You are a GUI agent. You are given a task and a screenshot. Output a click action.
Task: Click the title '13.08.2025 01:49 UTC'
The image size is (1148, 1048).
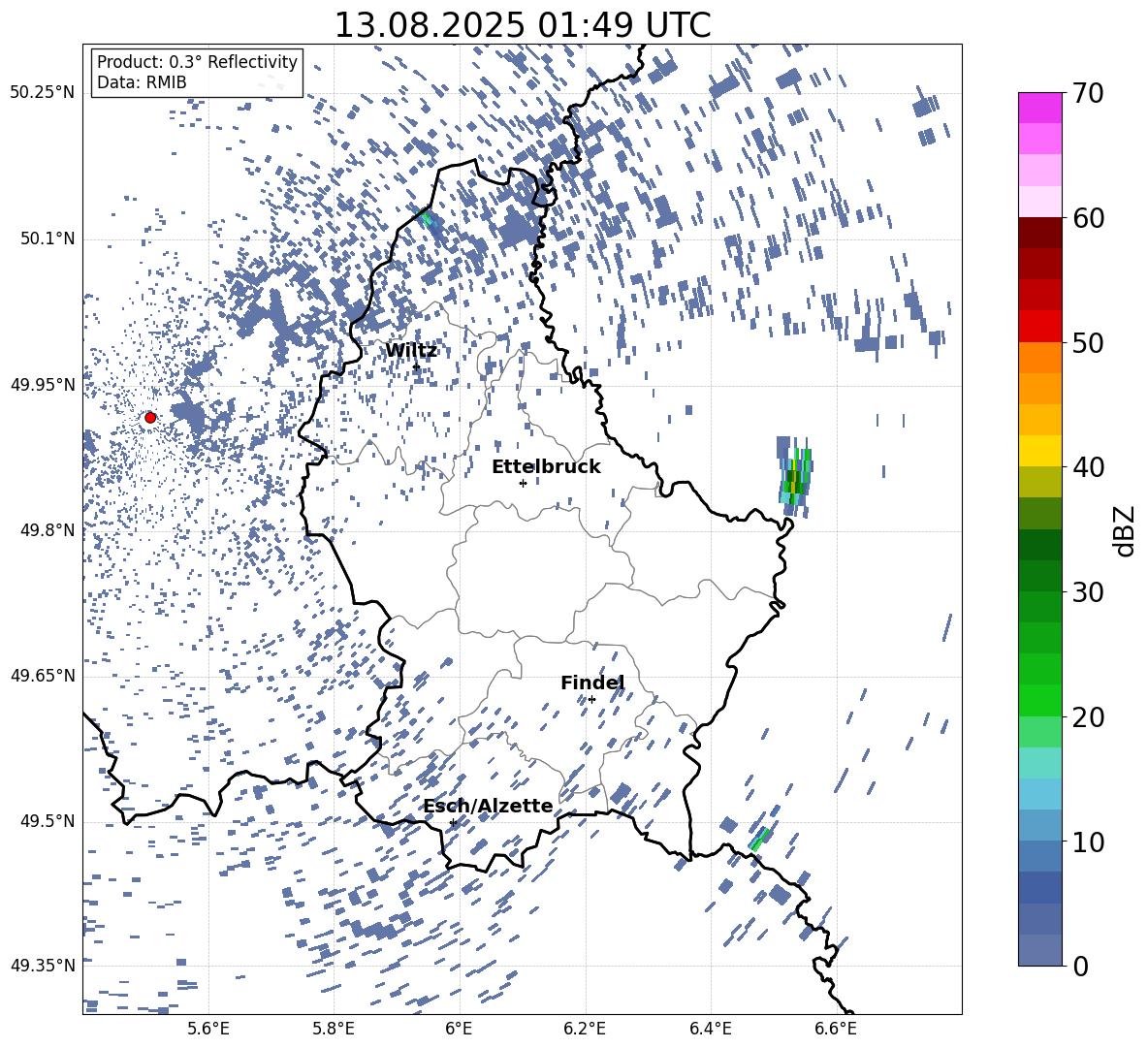522,25
